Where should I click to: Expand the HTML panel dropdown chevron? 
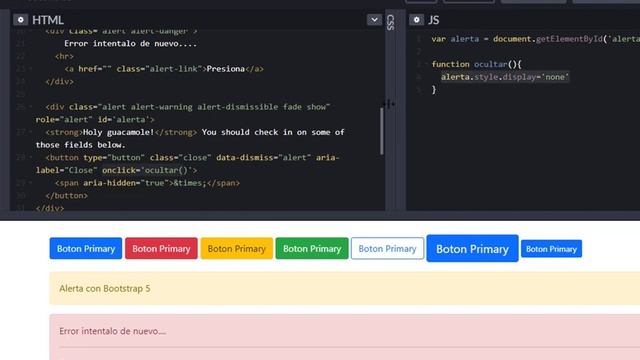click(x=374, y=20)
